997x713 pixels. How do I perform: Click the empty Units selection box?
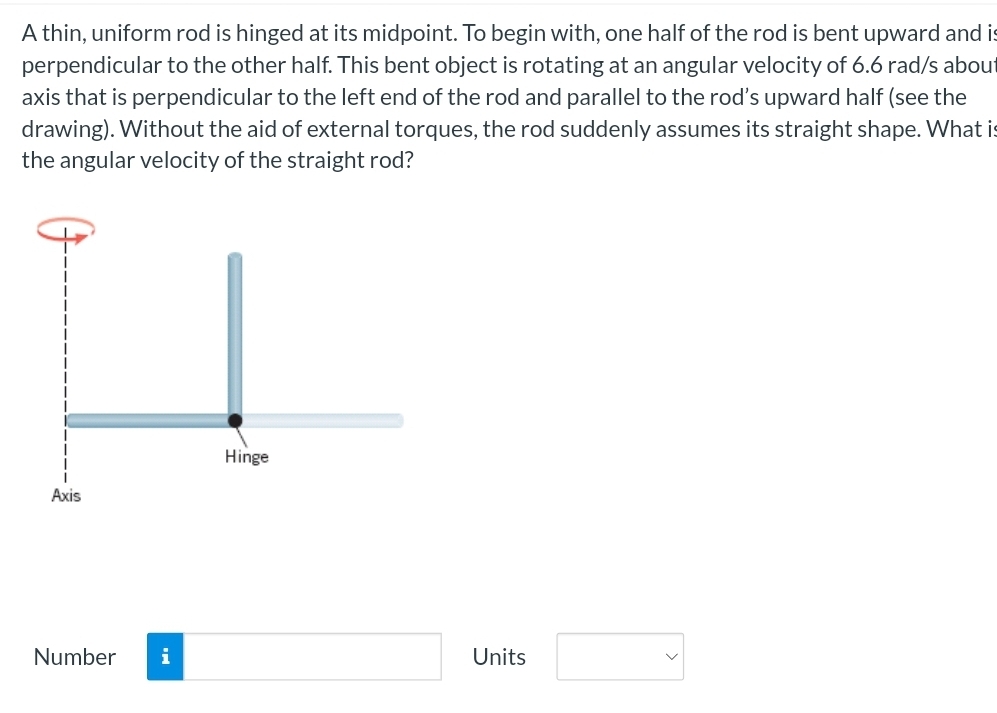tap(619, 656)
